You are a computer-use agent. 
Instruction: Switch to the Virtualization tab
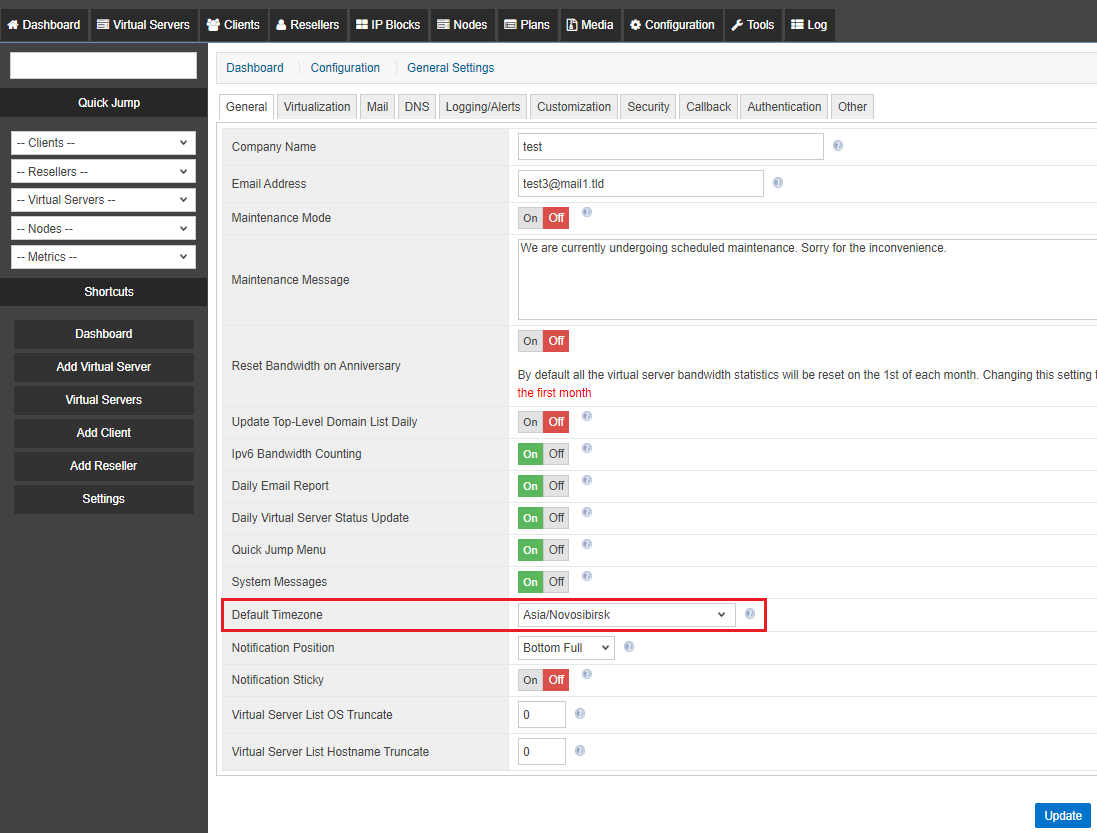[317, 107]
